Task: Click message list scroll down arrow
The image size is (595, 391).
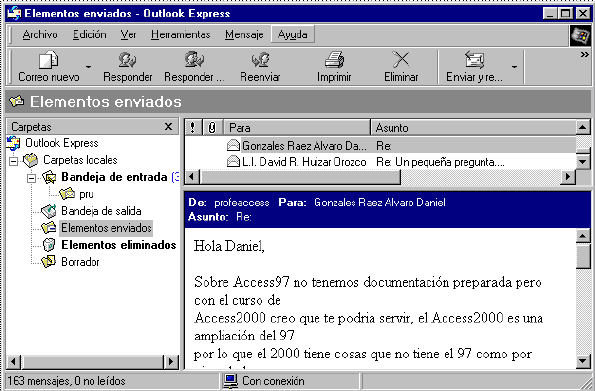Action: 583,162
